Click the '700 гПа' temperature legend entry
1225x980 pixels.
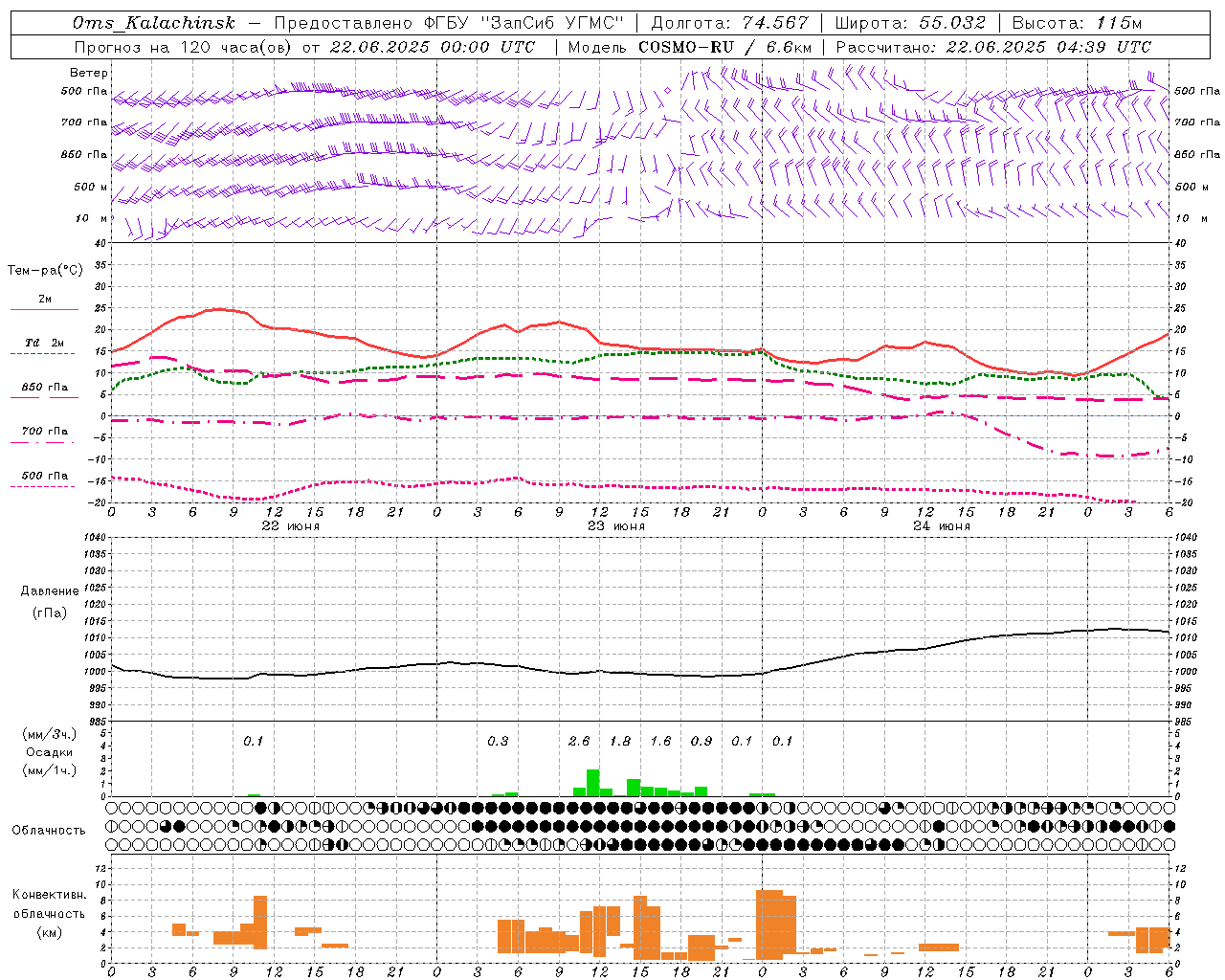[45, 432]
